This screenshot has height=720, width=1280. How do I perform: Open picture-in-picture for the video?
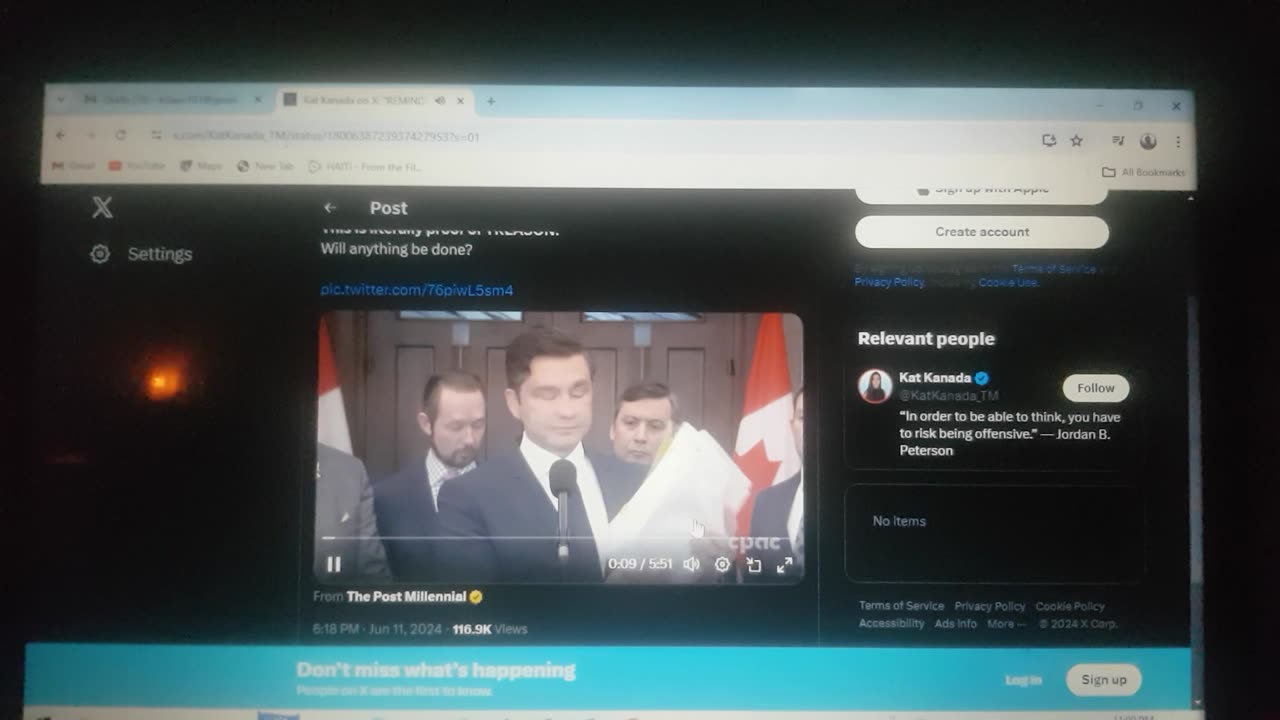754,565
